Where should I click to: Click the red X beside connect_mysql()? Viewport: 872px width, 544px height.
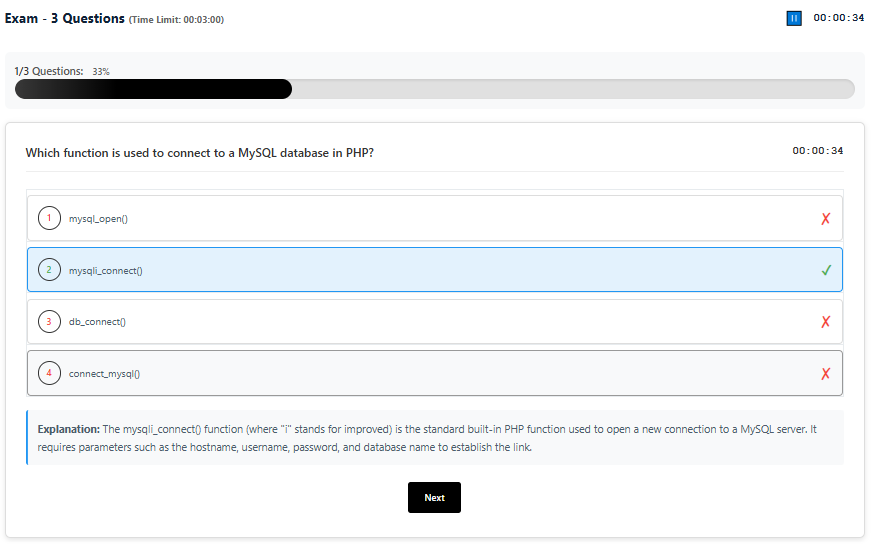pos(825,374)
